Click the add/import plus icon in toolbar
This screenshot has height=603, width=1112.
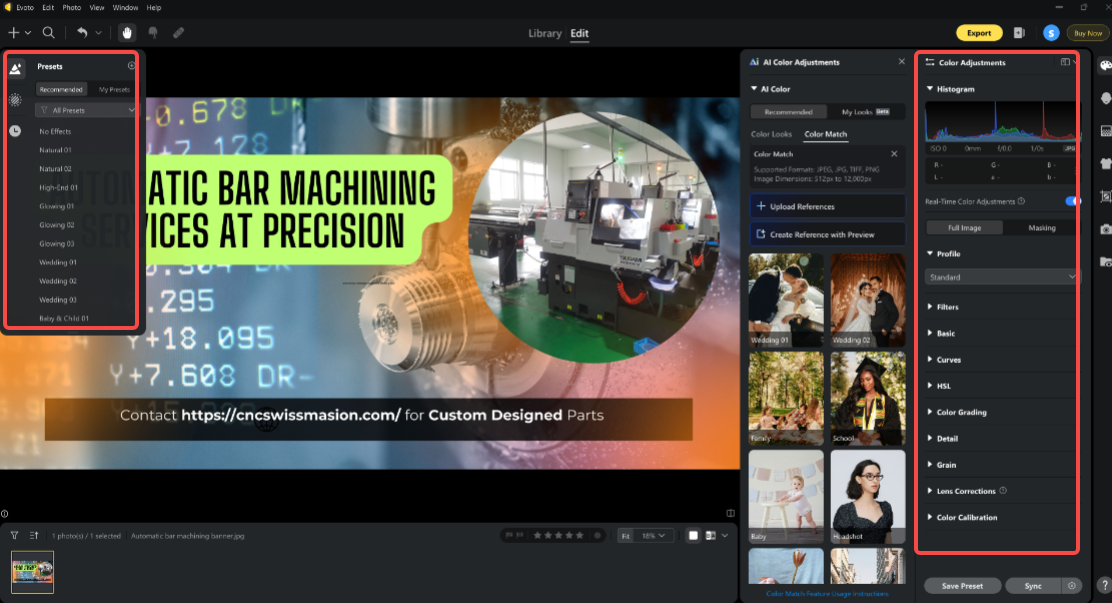click(13, 33)
